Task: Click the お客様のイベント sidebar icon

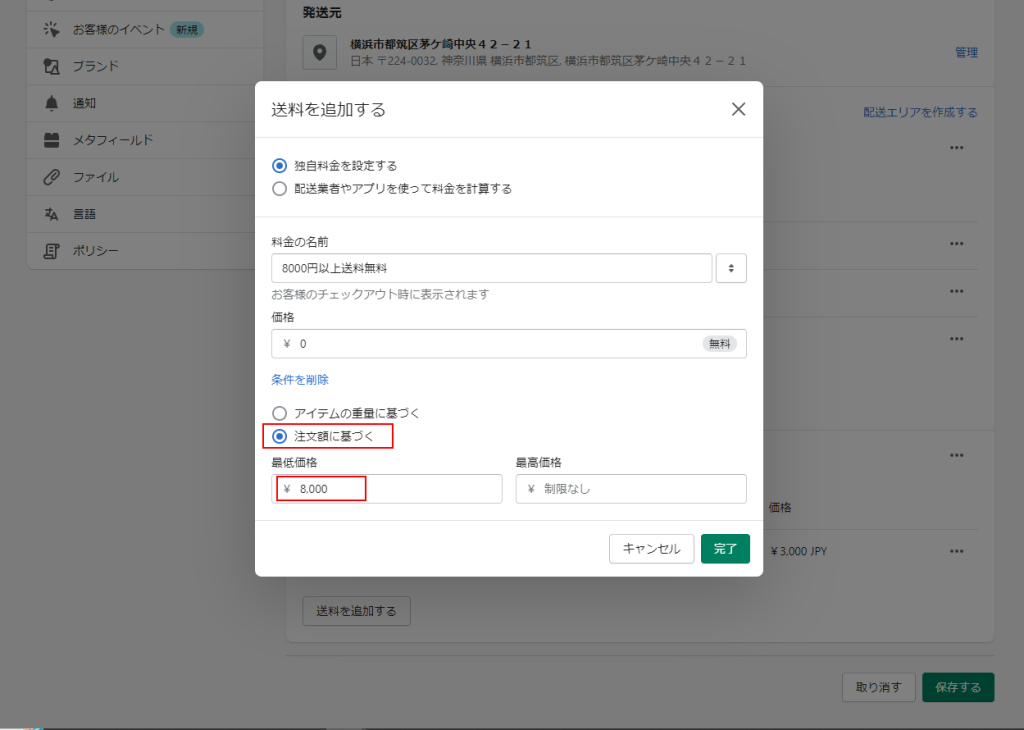Action: pos(51,29)
